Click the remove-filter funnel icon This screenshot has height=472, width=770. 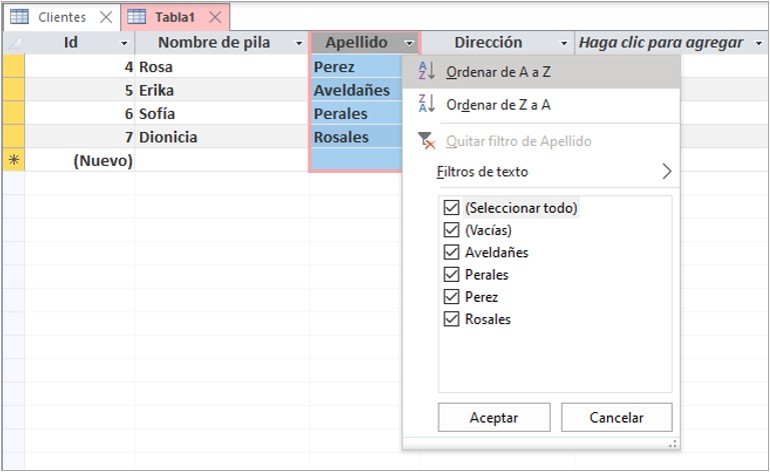pos(426,140)
